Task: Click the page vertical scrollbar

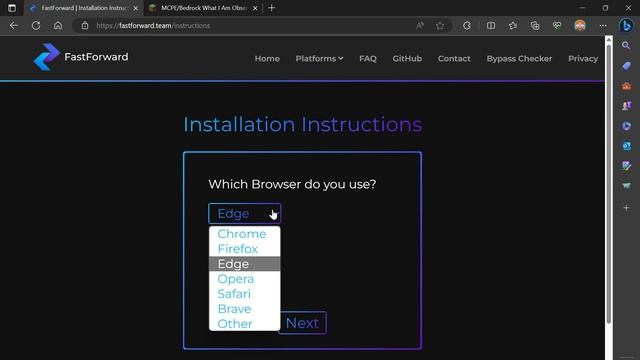Action: point(608,184)
